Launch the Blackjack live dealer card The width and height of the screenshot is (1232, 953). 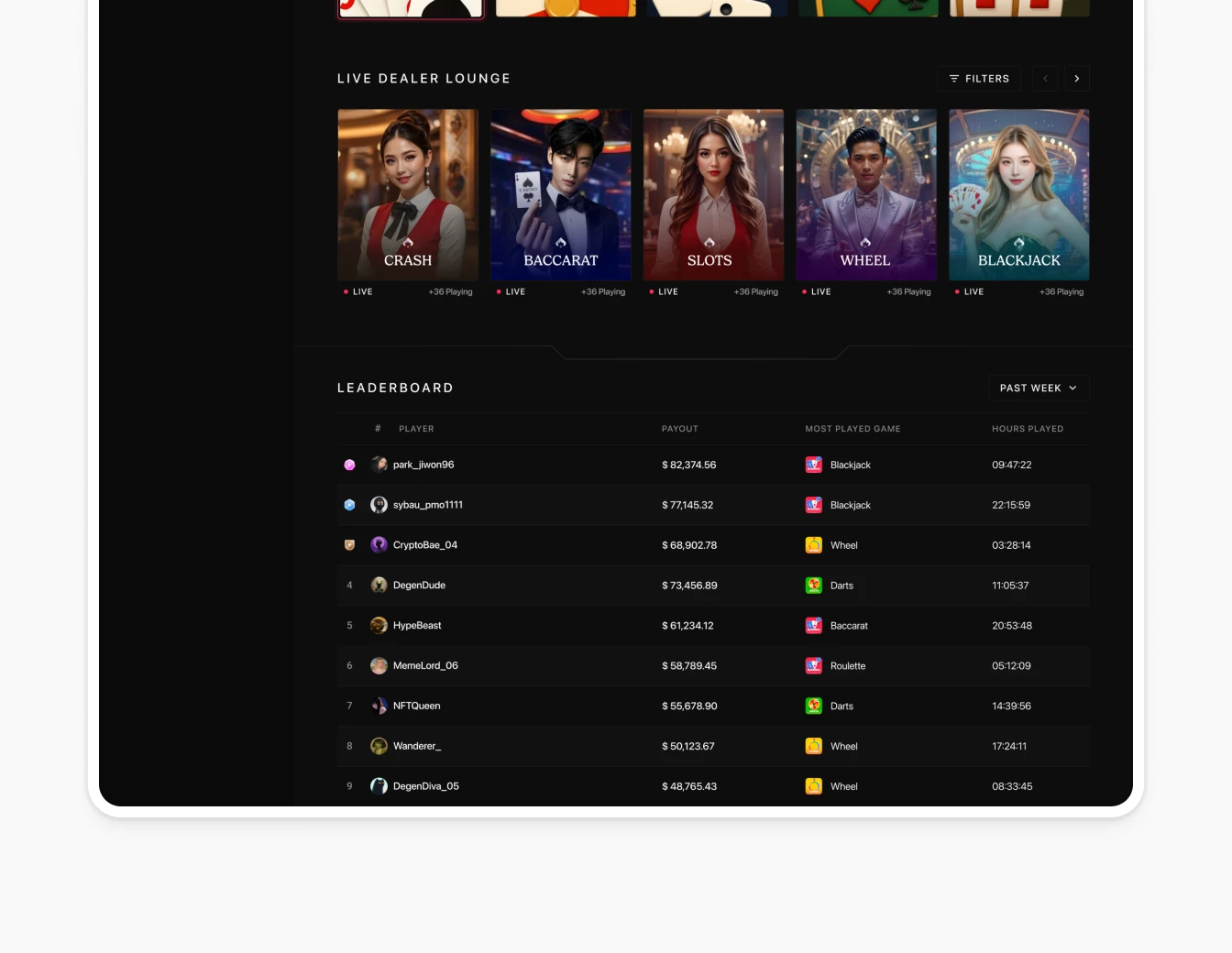click(1018, 194)
